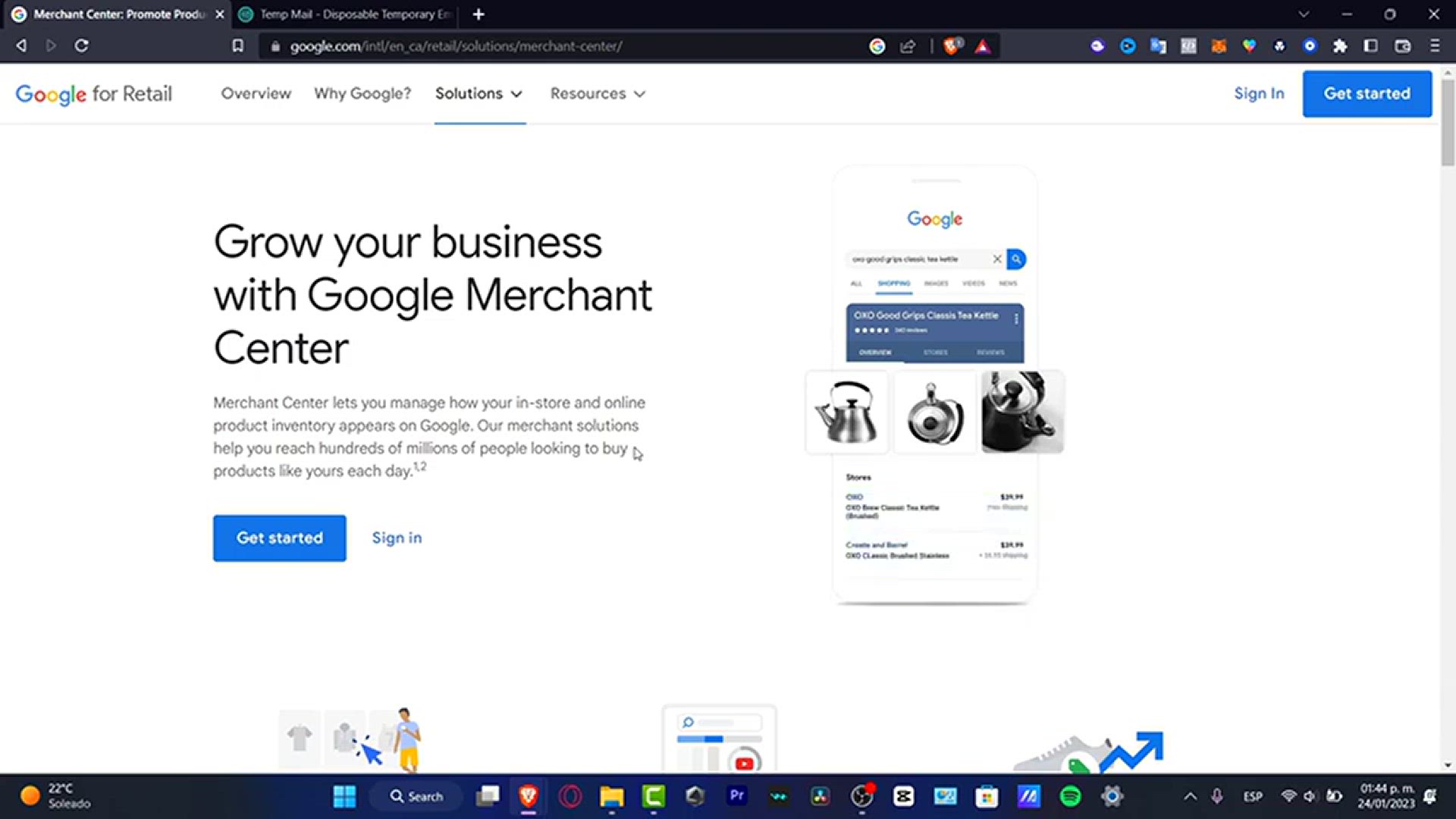Open a new browser tab with plus

coord(479,14)
